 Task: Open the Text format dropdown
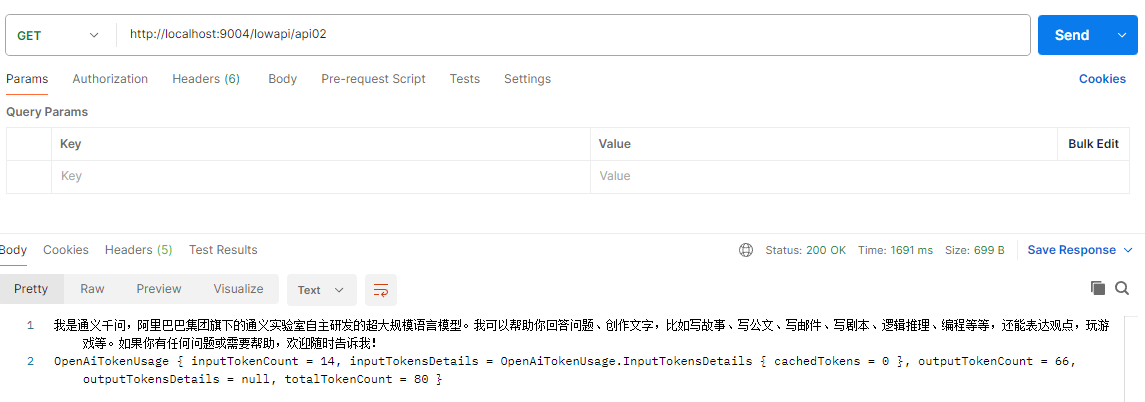click(x=321, y=290)
